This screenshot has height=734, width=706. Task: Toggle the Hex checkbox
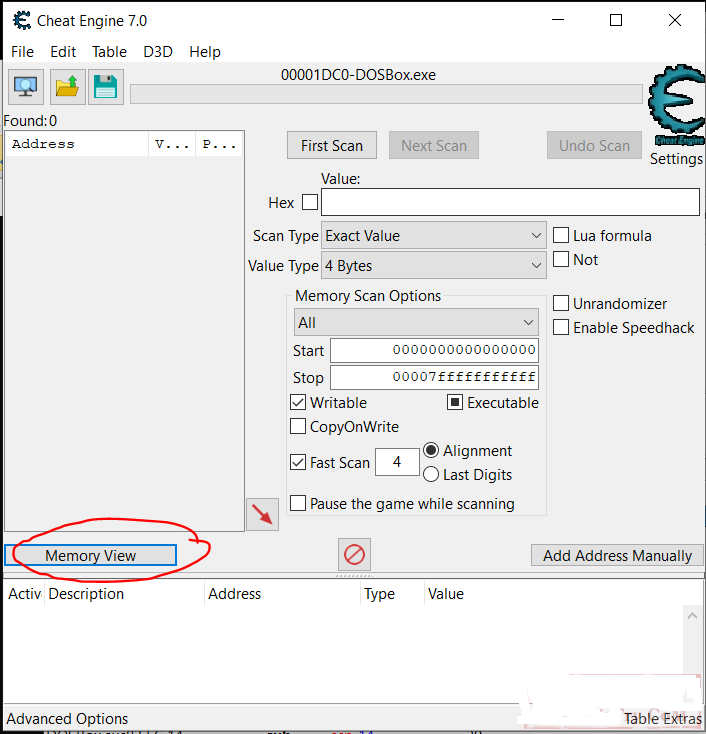point(310,203)
